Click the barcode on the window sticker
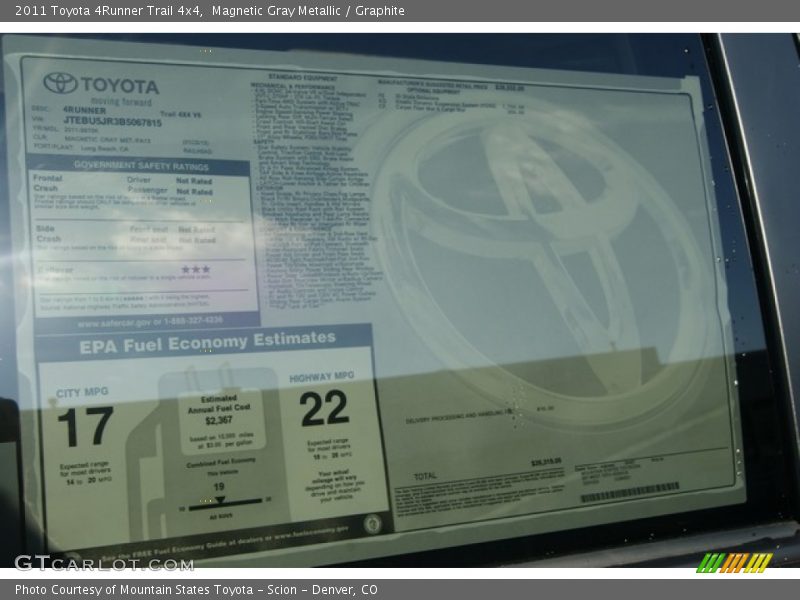The width and height of the screenshot is (800, 600). [630, 492]
